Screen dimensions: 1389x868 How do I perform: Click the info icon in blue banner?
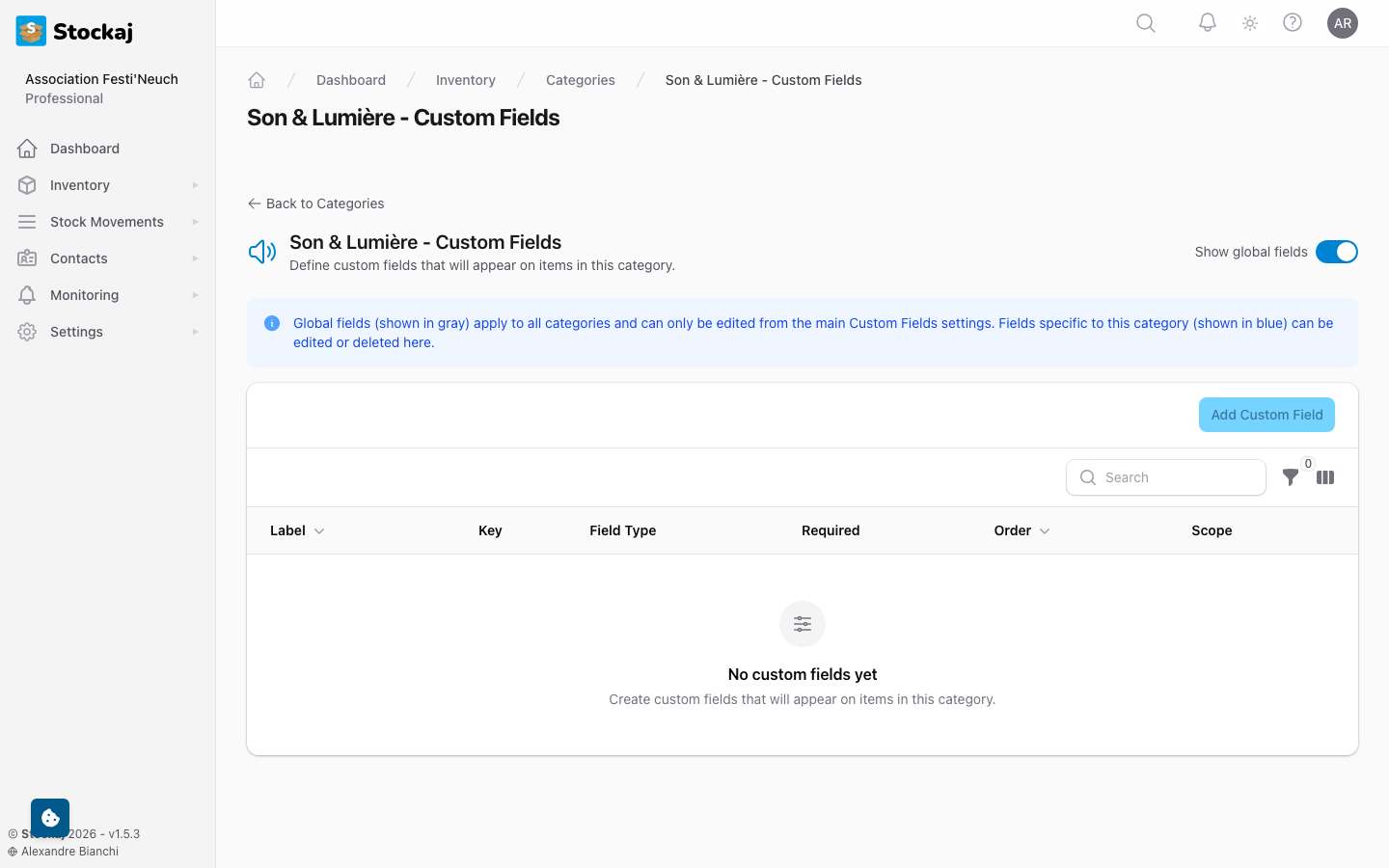(x=272, y=323)
